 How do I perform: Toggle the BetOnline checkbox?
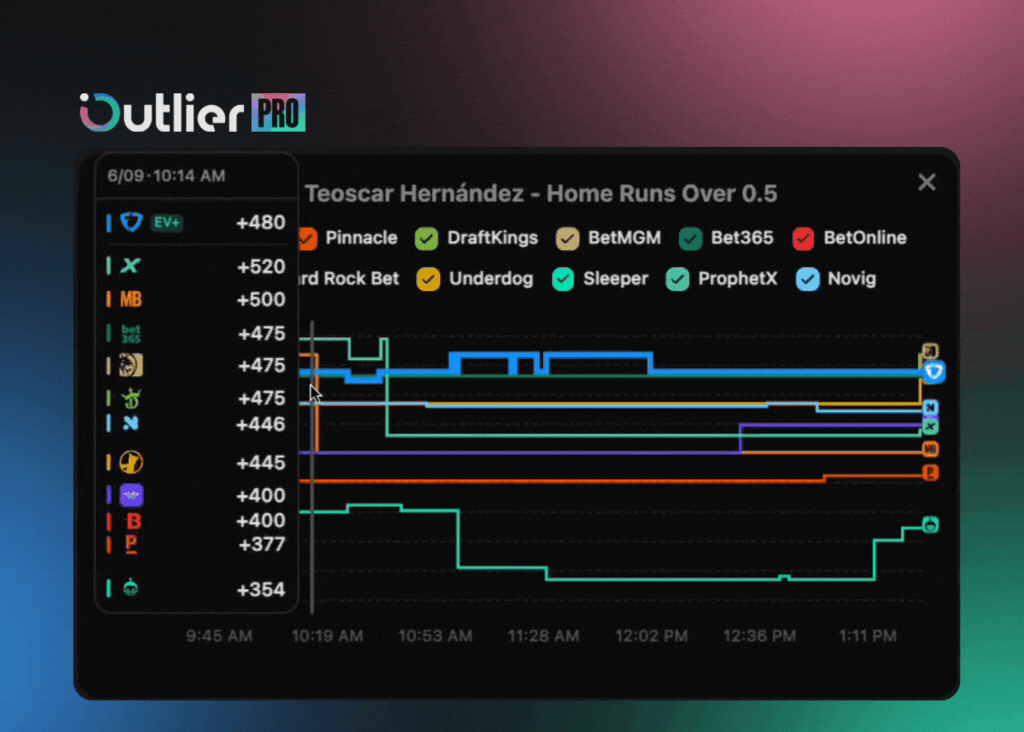(803, 238)
